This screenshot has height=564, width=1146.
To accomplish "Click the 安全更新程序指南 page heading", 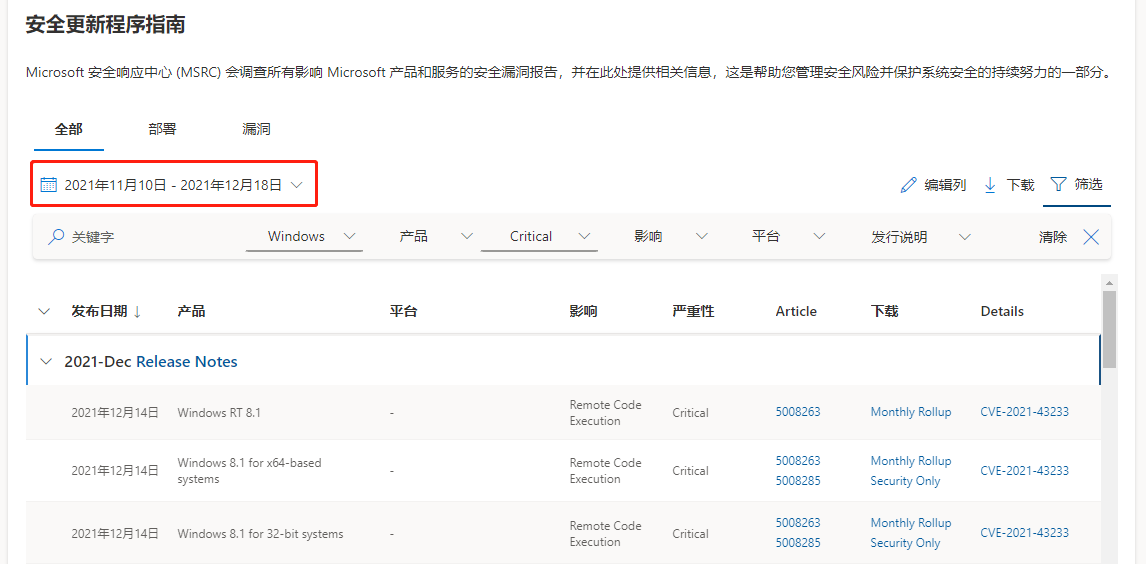I will pyautogui.click(x=105, y=25).
